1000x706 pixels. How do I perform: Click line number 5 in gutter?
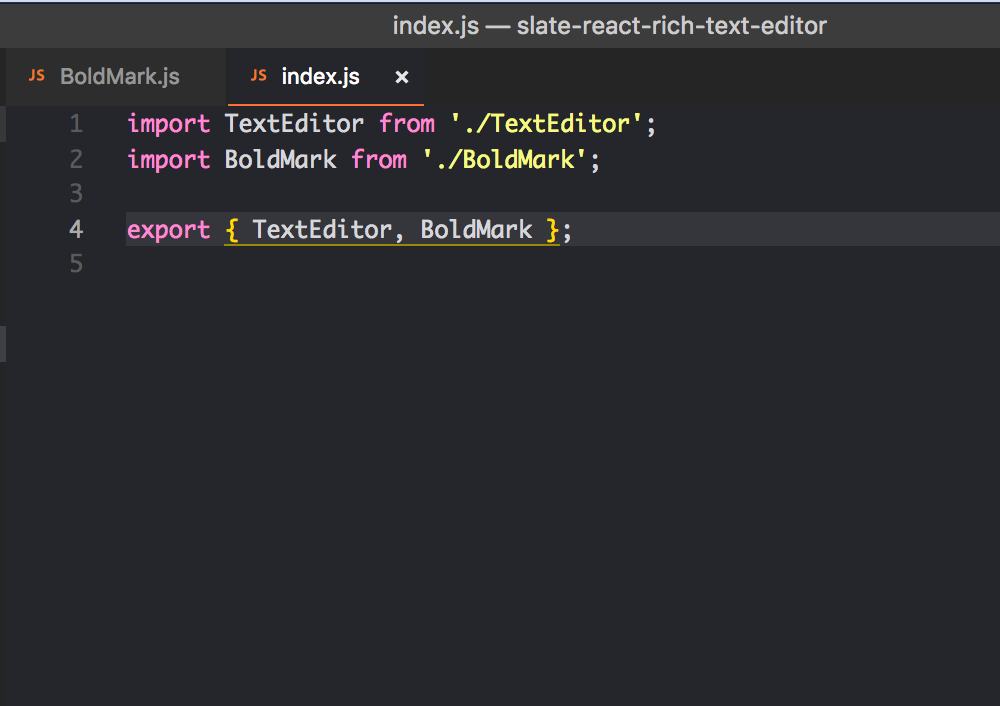coord(77,263)
